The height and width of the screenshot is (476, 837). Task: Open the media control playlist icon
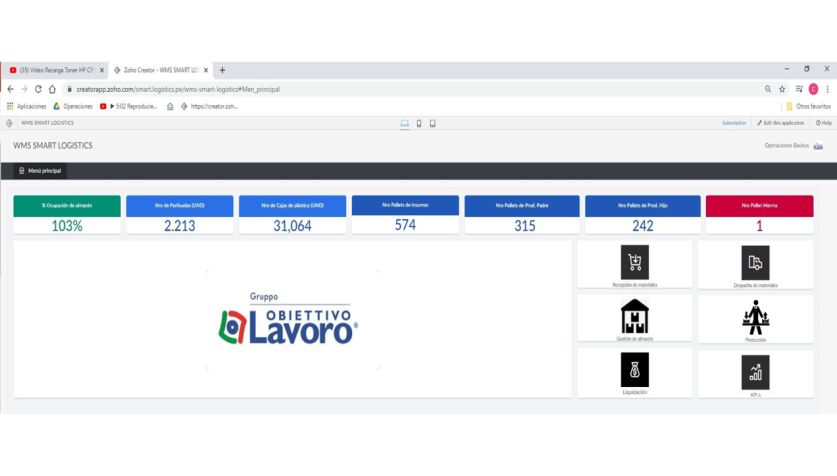[x=799, y=89]
